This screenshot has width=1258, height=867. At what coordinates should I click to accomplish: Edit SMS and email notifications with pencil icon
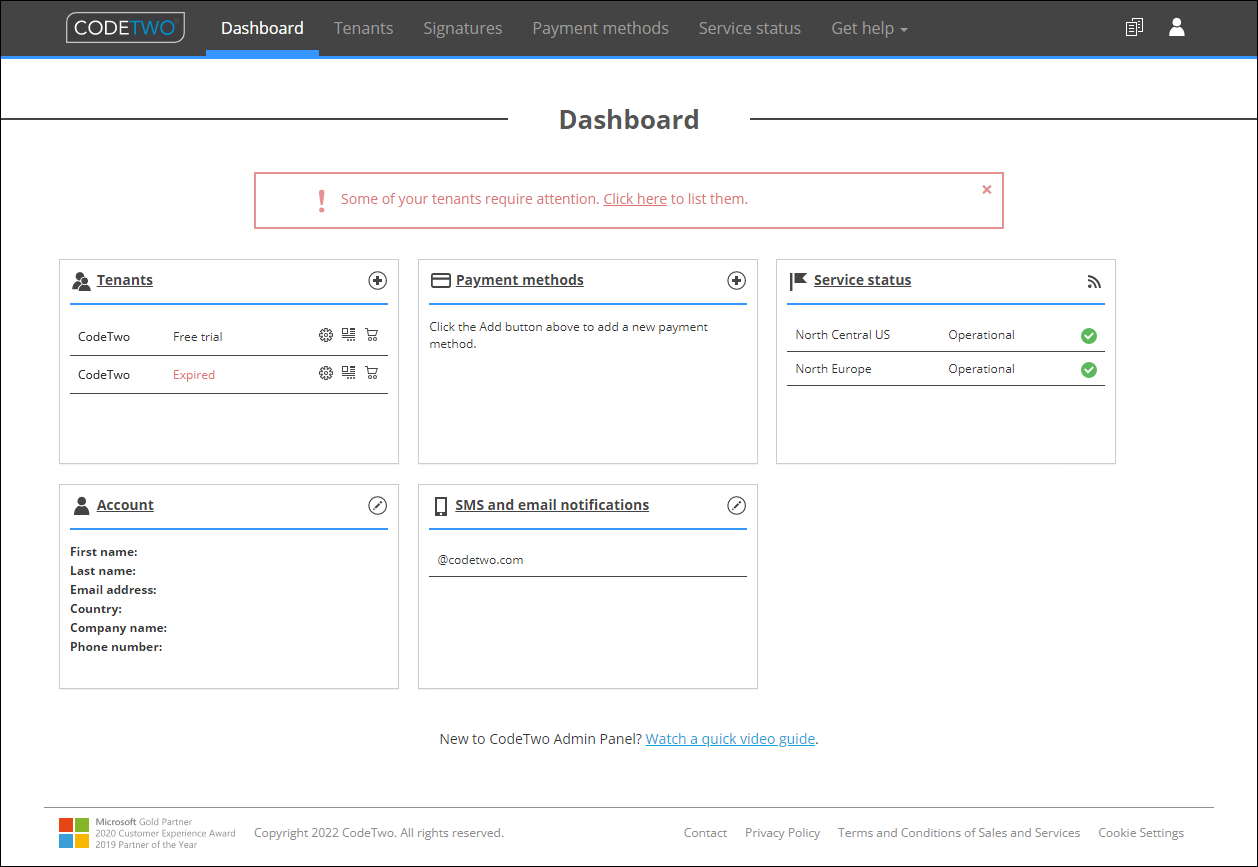736,506
